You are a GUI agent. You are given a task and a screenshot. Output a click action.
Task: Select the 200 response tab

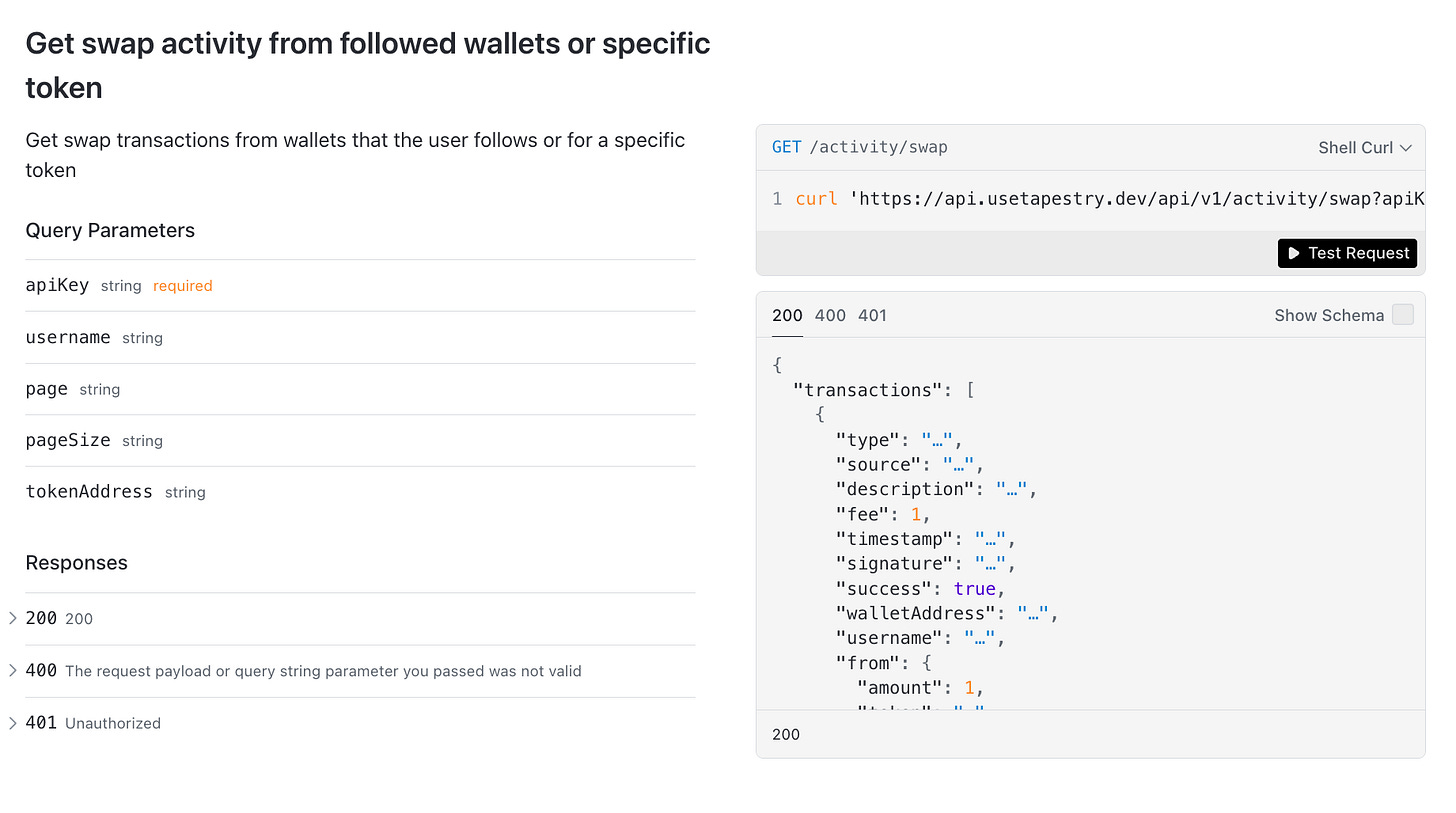pyautogui.click(x=787, y=315)
